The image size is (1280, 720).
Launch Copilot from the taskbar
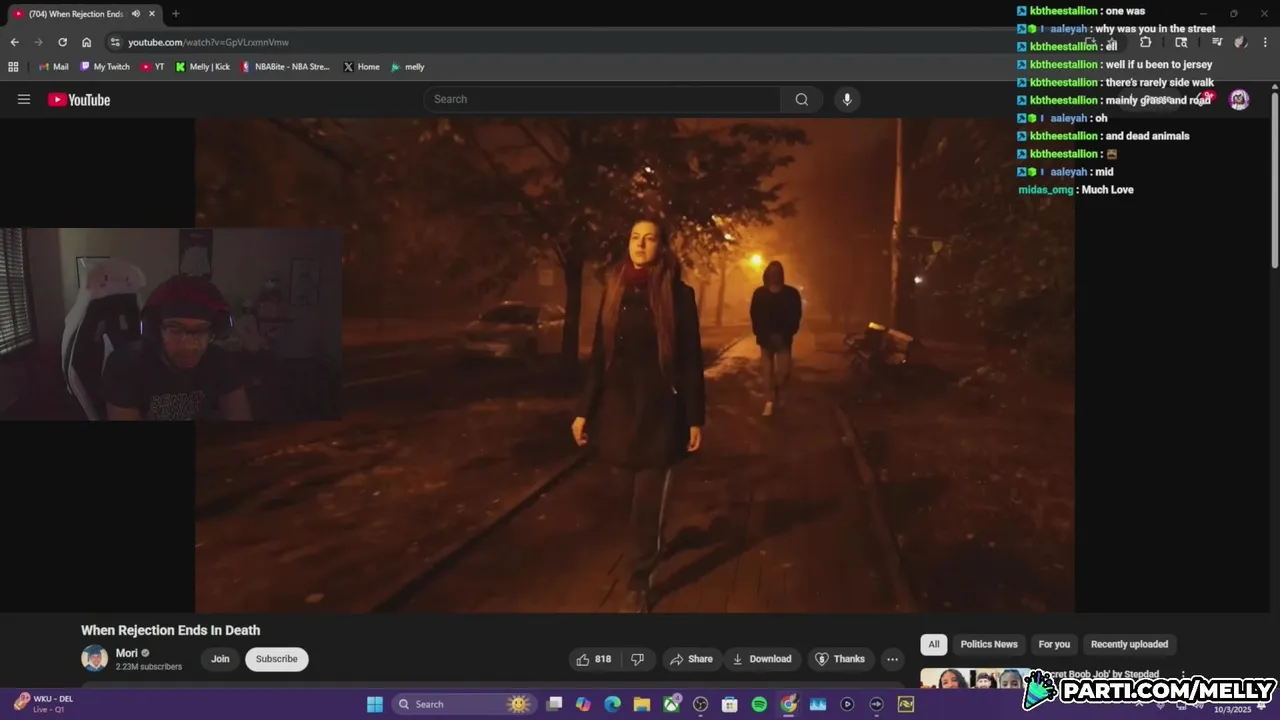pos(583,704)
